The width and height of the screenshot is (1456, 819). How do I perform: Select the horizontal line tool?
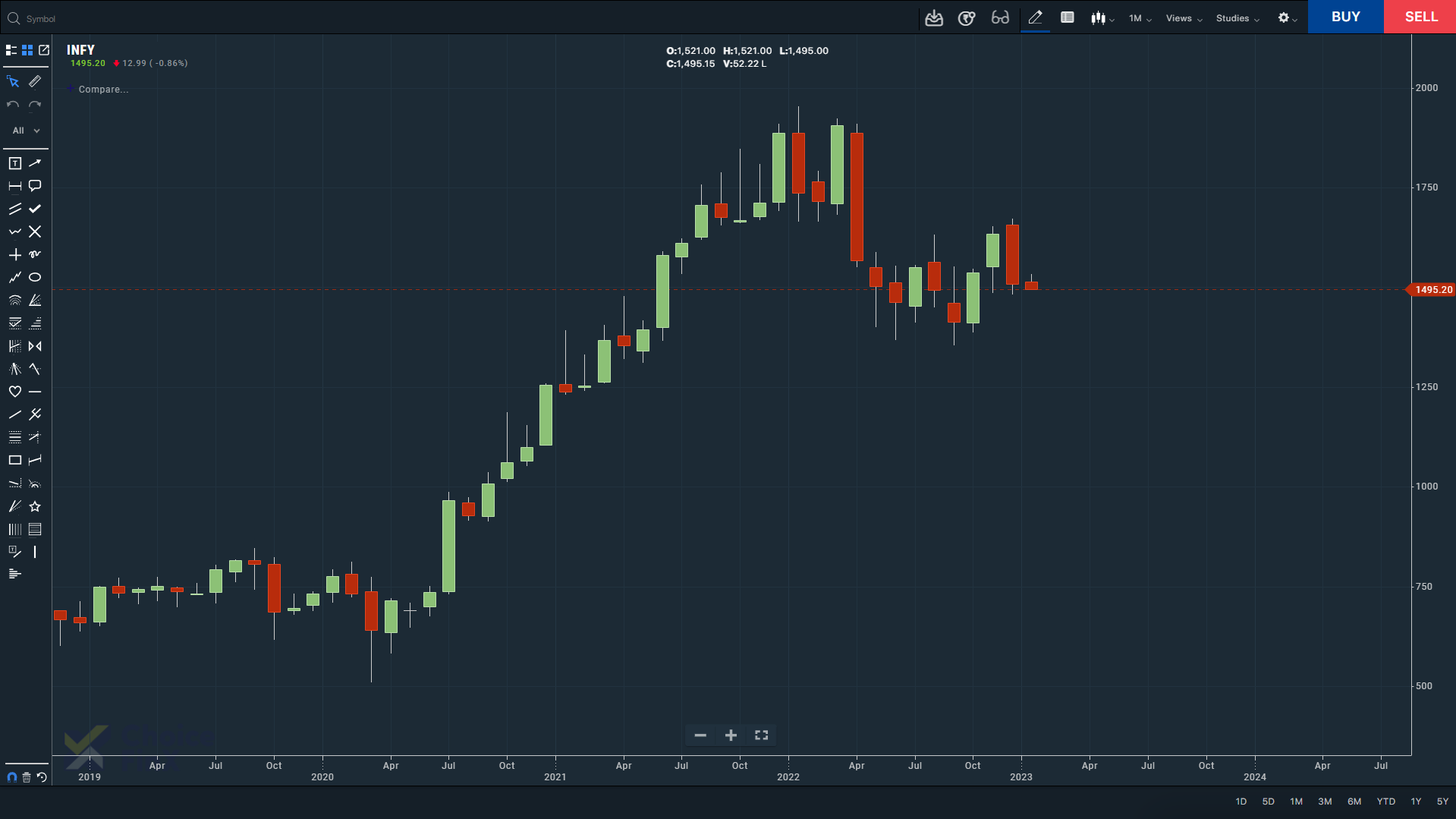coord(35,392)
